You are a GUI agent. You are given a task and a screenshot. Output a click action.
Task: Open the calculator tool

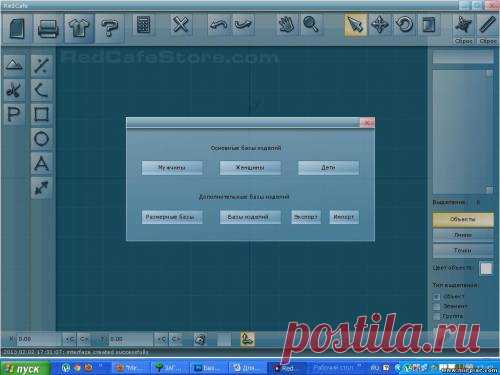point(144,25)
